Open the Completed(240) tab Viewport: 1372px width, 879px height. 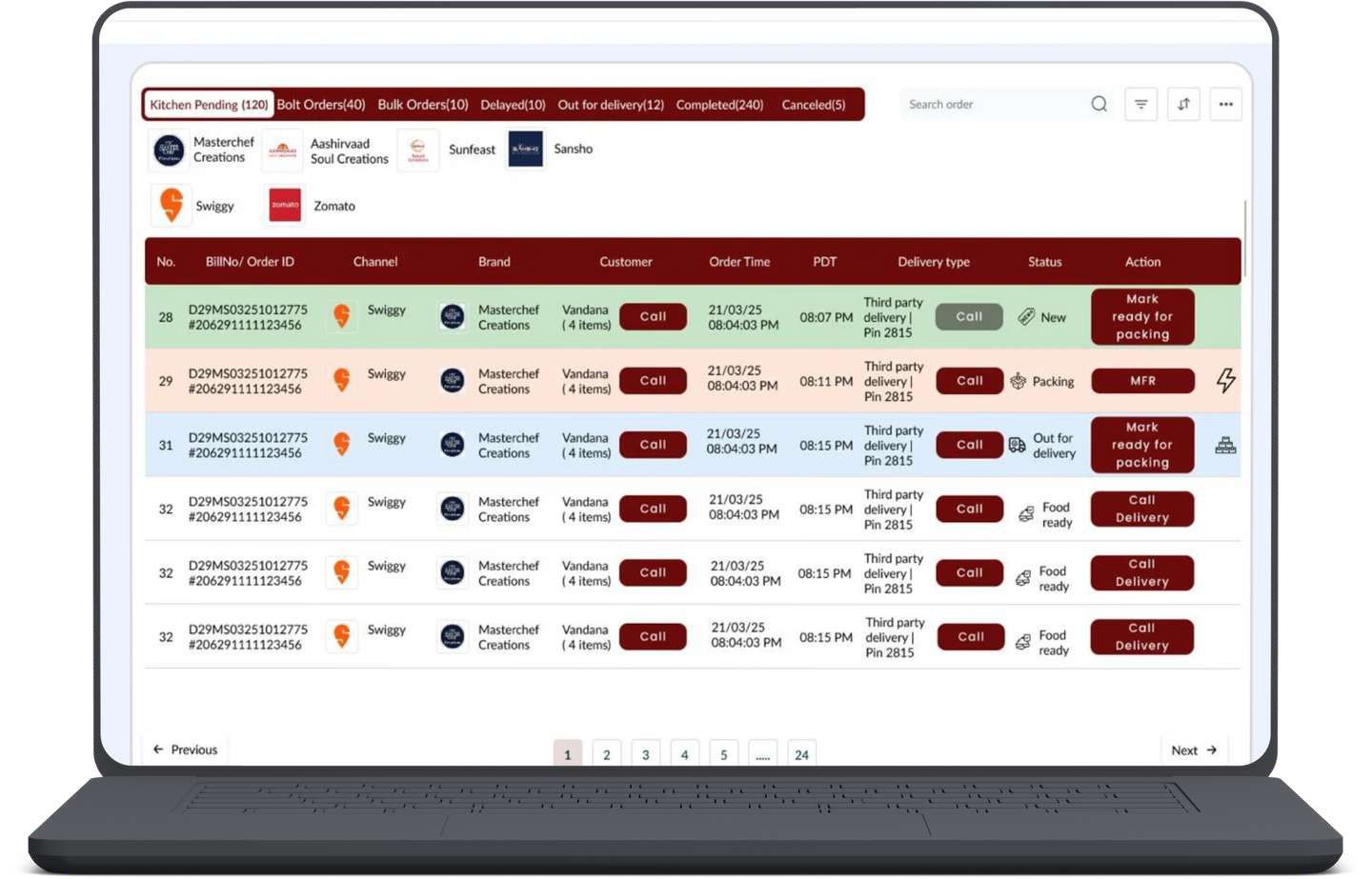(x=719, y=105)
